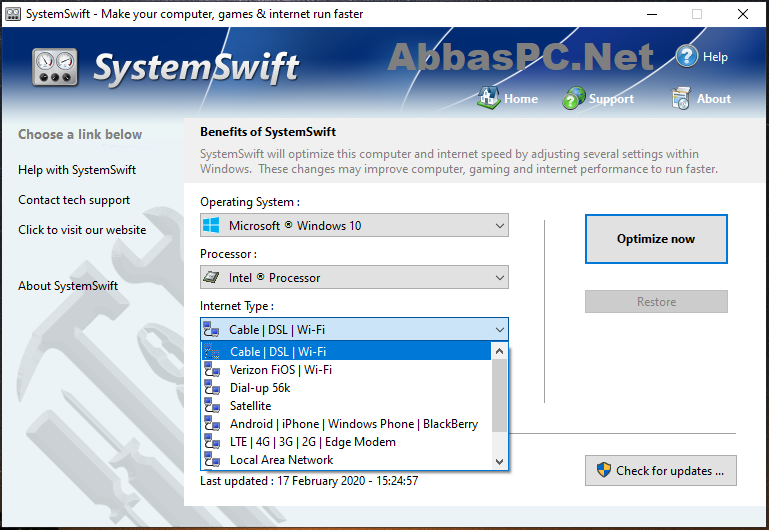The width and height of the screenshot is (769, 530).
Task: Click the dropdown list scroll down arrow
Action: tap(499, 461)
